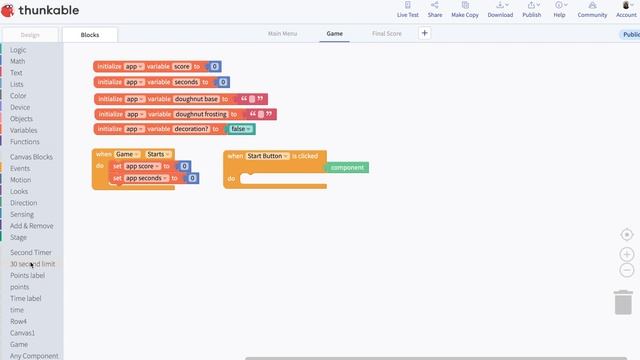The image size is (640, 360).
Task: Select the Game screen tab
Action: [x=334, y=33]
